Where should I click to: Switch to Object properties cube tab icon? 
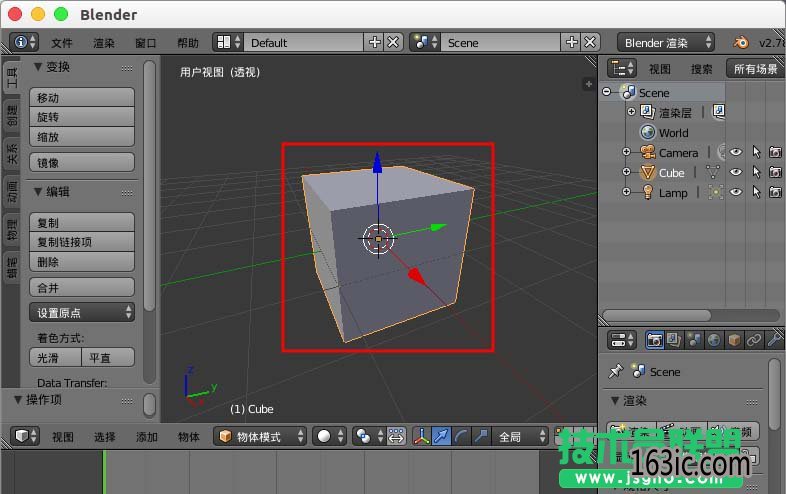pos(734,340)
